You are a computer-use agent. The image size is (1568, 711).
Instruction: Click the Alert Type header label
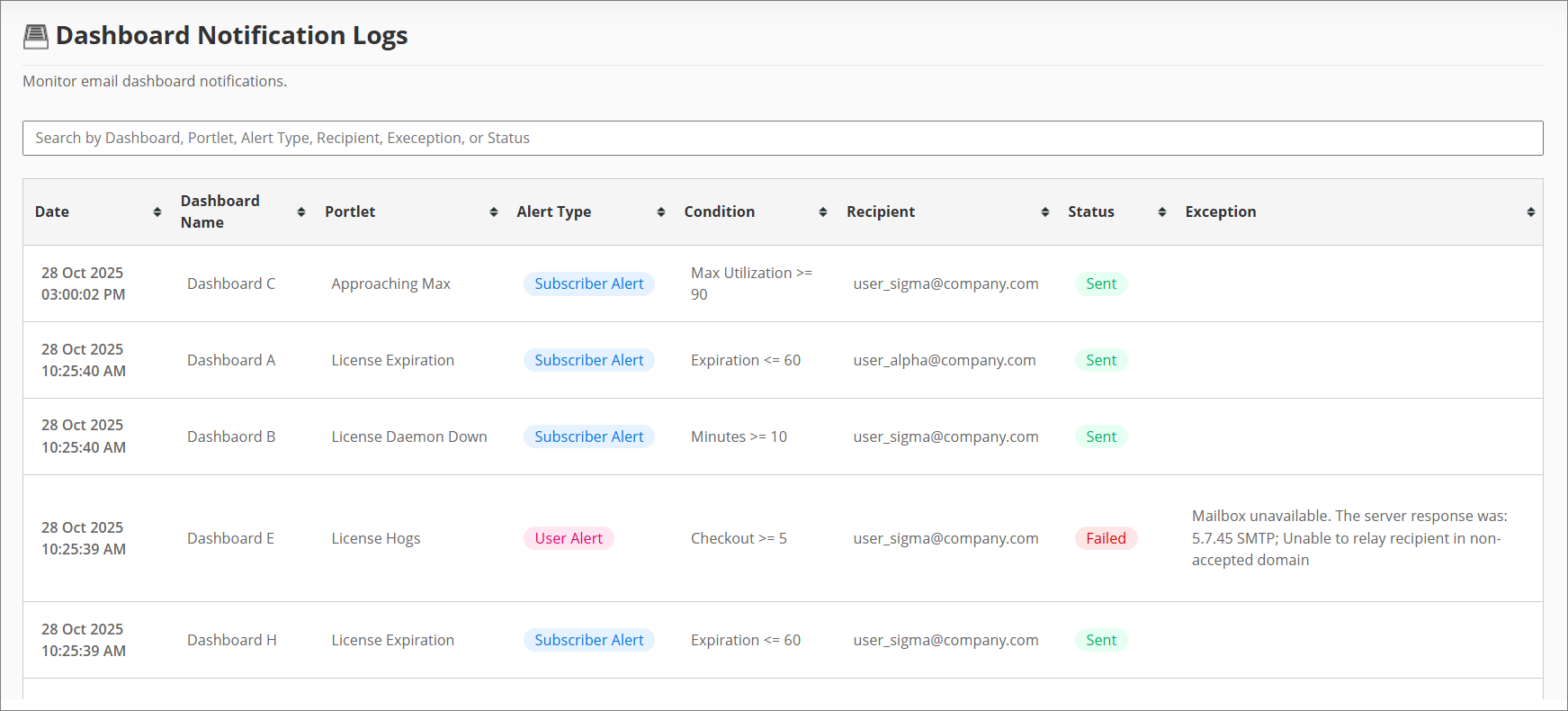pos(554,211)
